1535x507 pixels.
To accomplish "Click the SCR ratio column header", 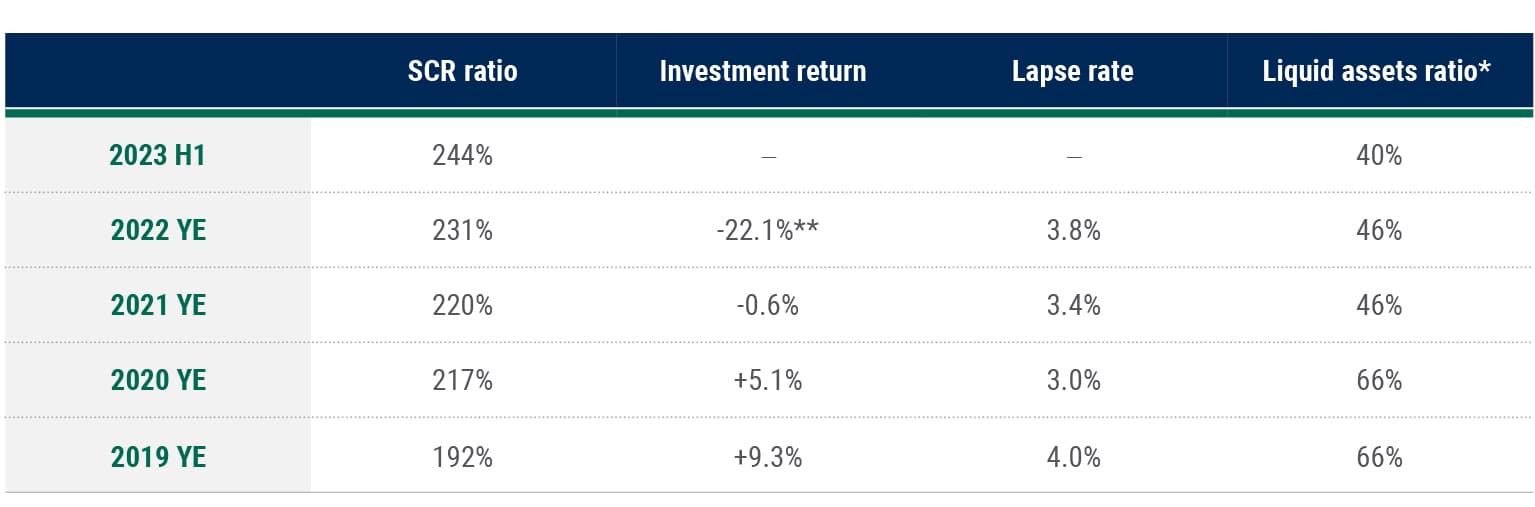I will click(462, 72).
